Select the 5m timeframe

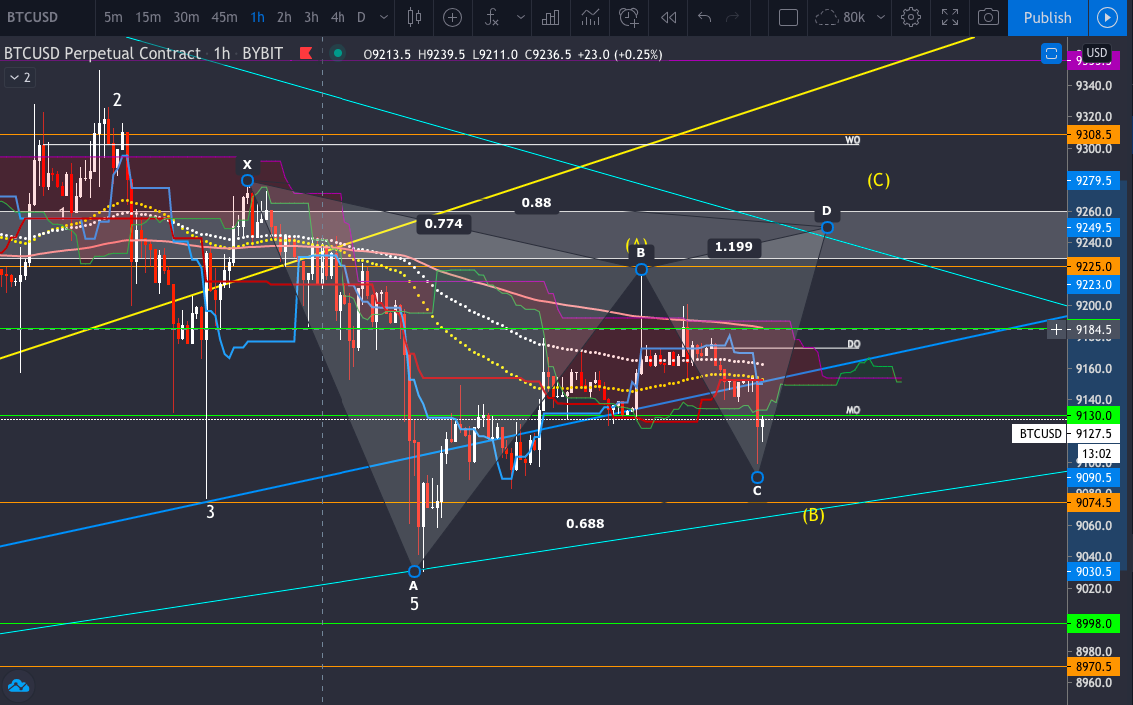tap(113, 17)
